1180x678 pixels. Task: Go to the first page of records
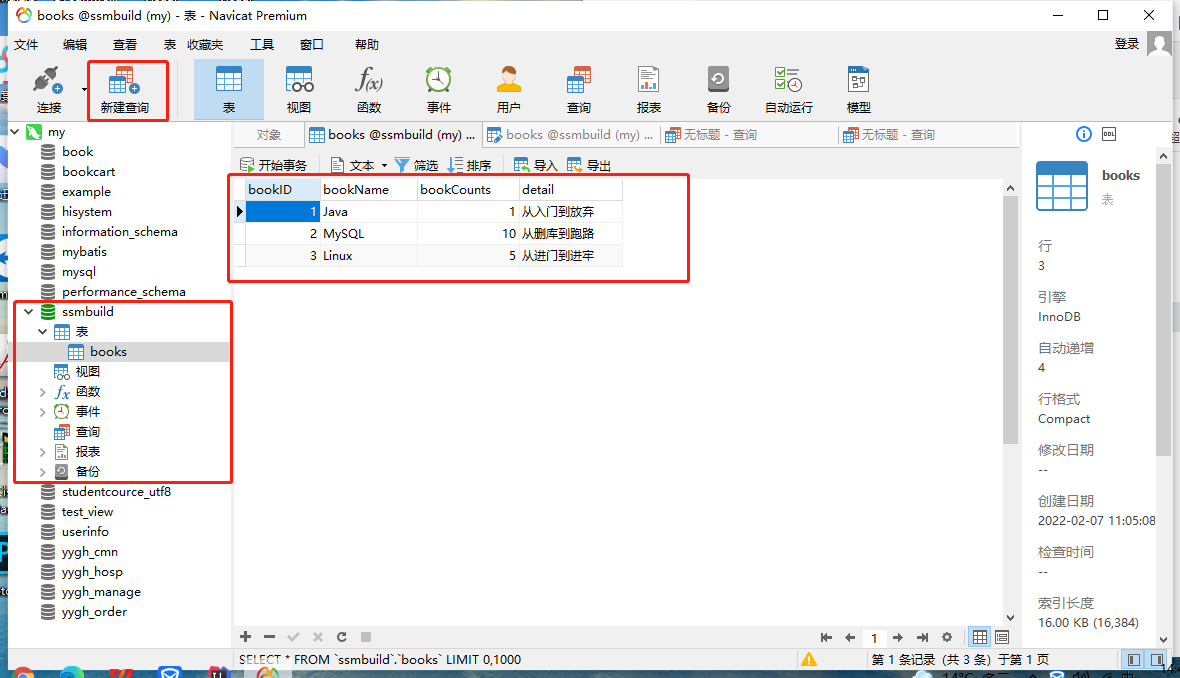point(826,637)
